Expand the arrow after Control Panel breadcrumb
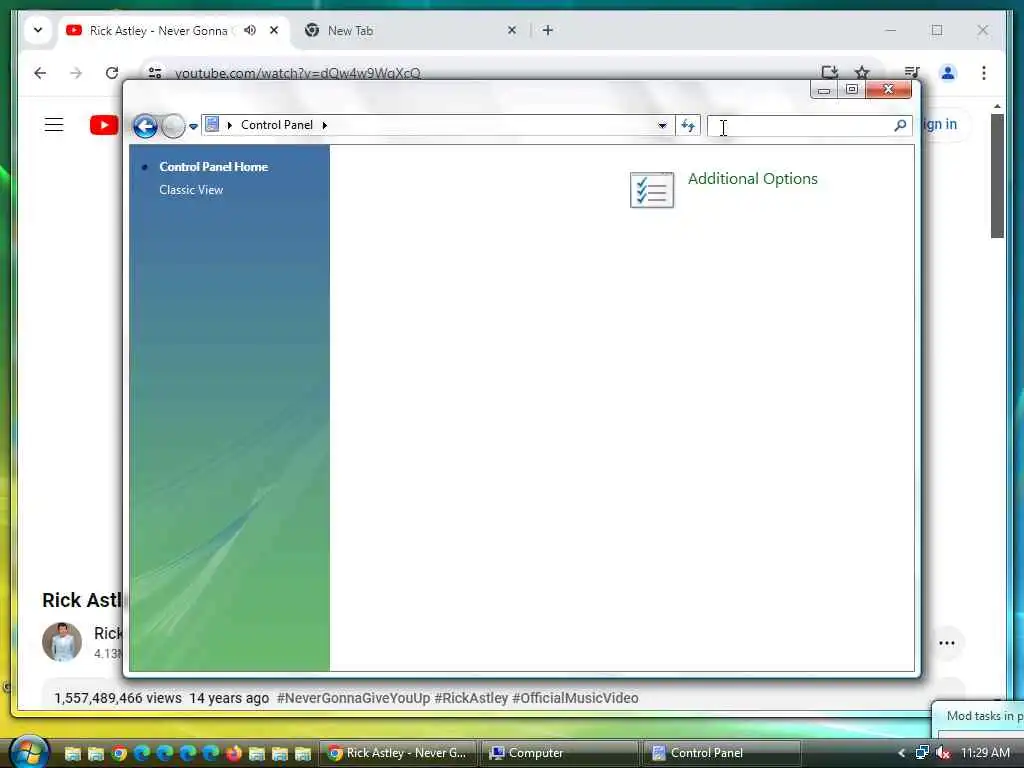Screen dimensions: 1024x768 pyautogui.click(x=325, y=125)
